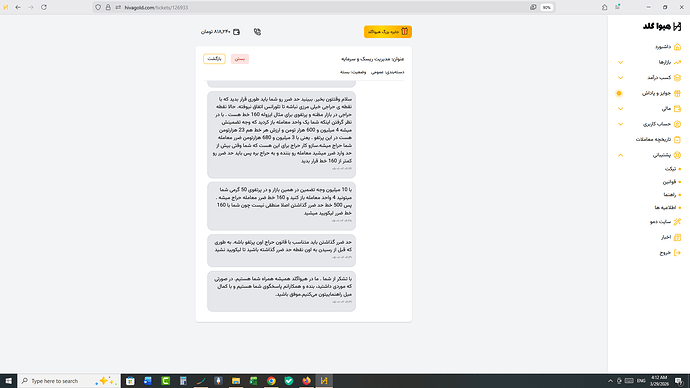The height and width of the screenshot is (388, 690).
Task: Open the Rules (قوانین) submenu item
Action: point(669,182)
